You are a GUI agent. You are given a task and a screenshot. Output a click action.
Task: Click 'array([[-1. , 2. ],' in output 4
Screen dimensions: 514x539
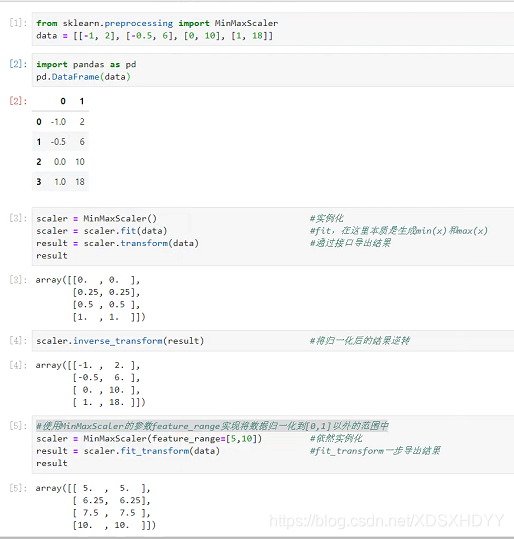coord(88,365)
